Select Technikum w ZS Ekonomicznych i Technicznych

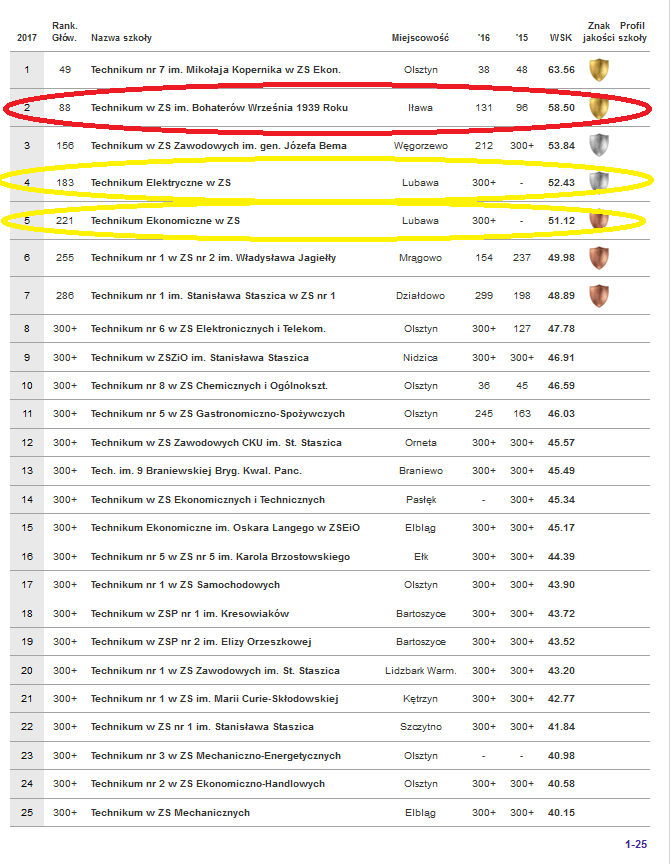pos(208,500)
